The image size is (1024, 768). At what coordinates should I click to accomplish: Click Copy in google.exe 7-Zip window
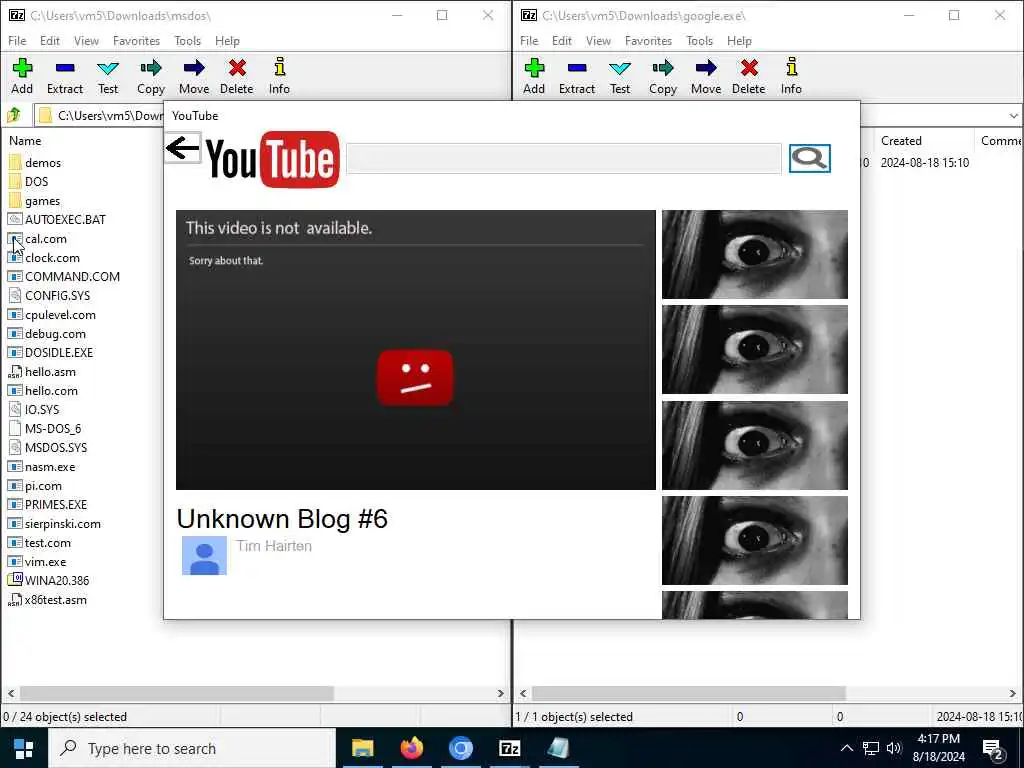663,76
